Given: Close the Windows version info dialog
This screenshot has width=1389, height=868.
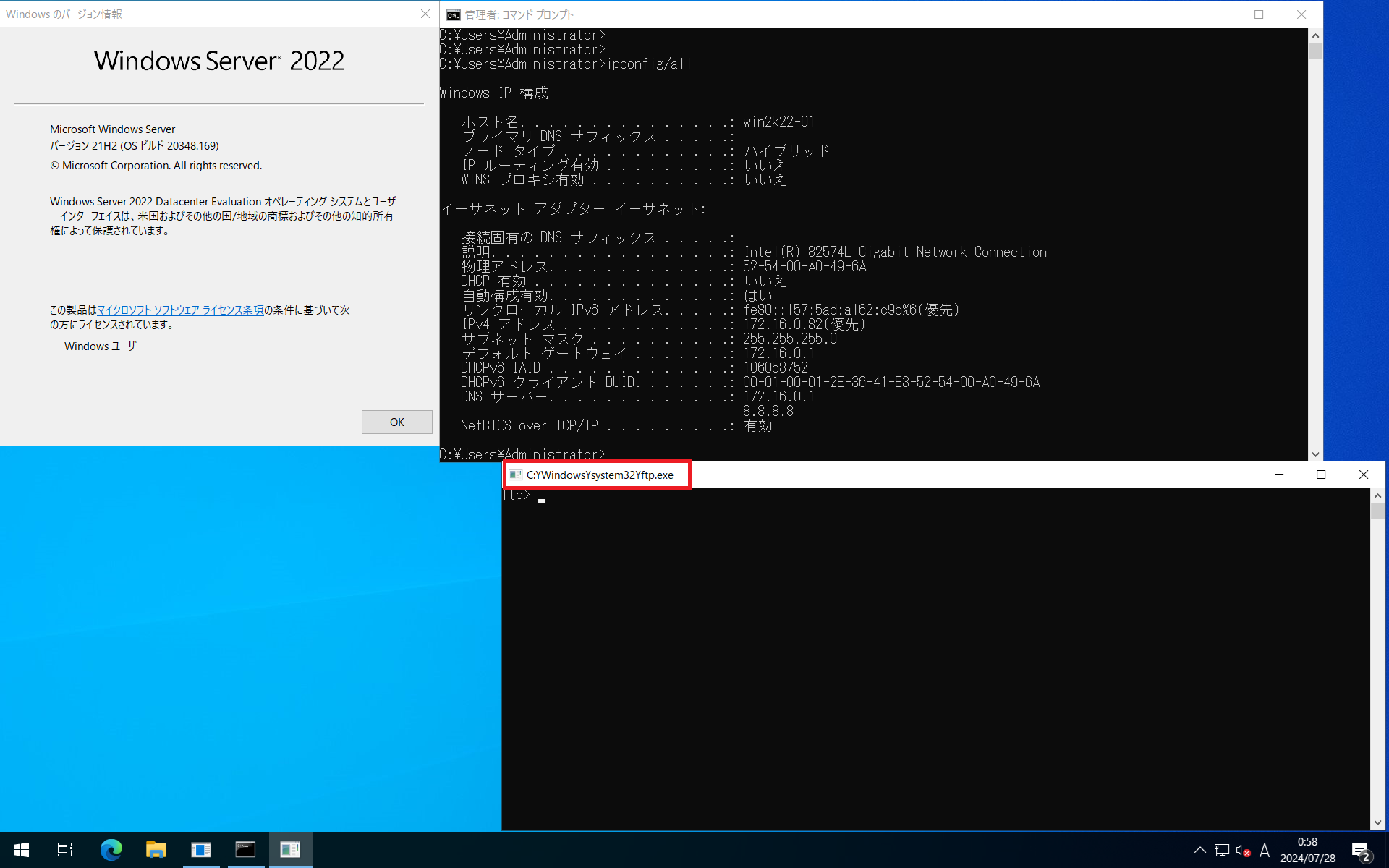Looking at the screenshot, I should point(425,14).
